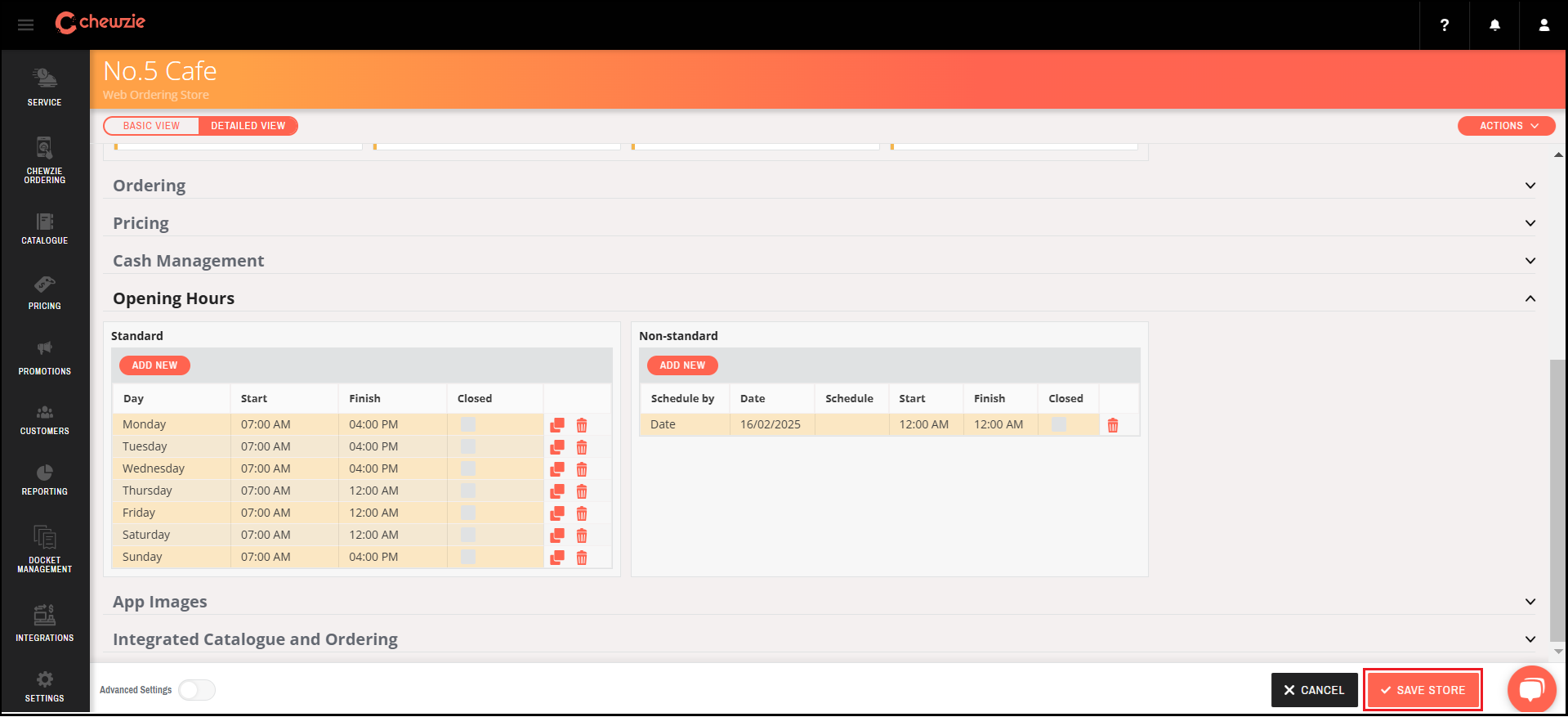
Task: Duplicate the Sunday opening hours row
Action: pos(557,558)
